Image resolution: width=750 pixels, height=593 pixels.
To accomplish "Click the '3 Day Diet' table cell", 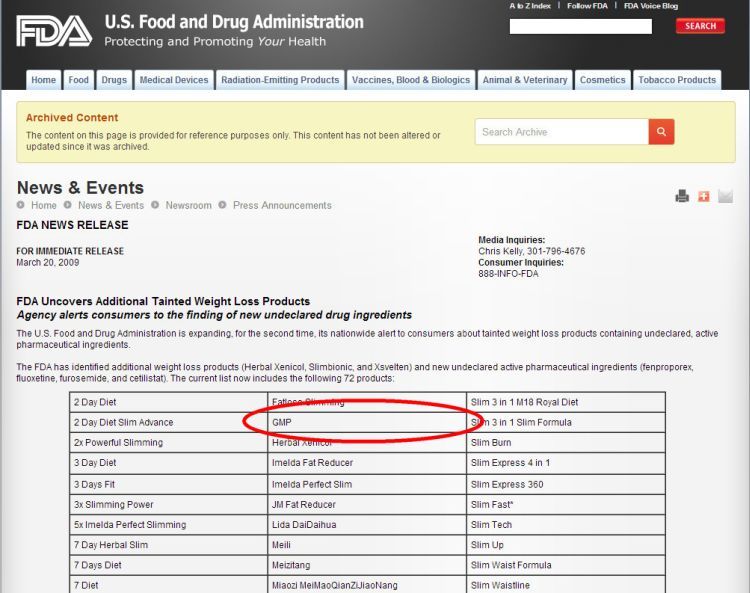I will (x=168, y=463).
